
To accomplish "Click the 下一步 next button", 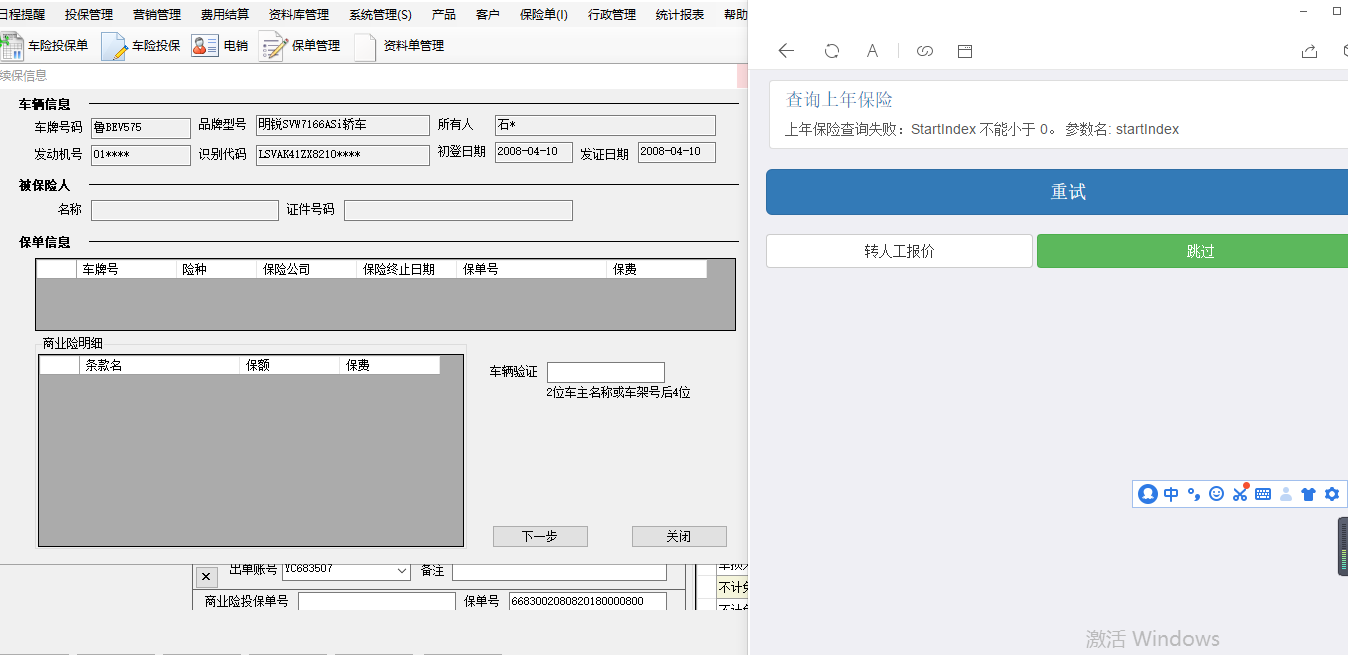I will pyautogui.click(x=540, y=537).
